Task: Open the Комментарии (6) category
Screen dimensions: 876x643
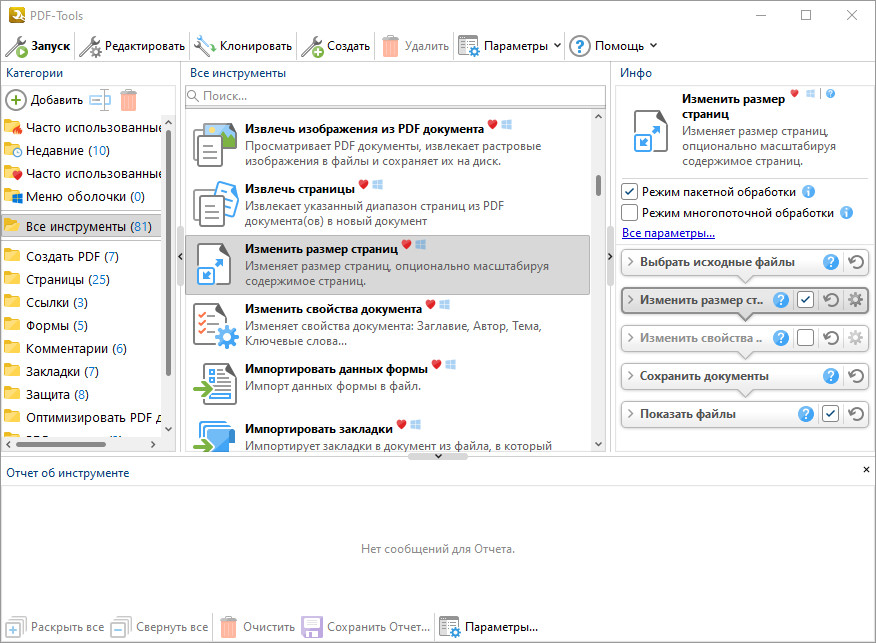Action: pos(65,349)
